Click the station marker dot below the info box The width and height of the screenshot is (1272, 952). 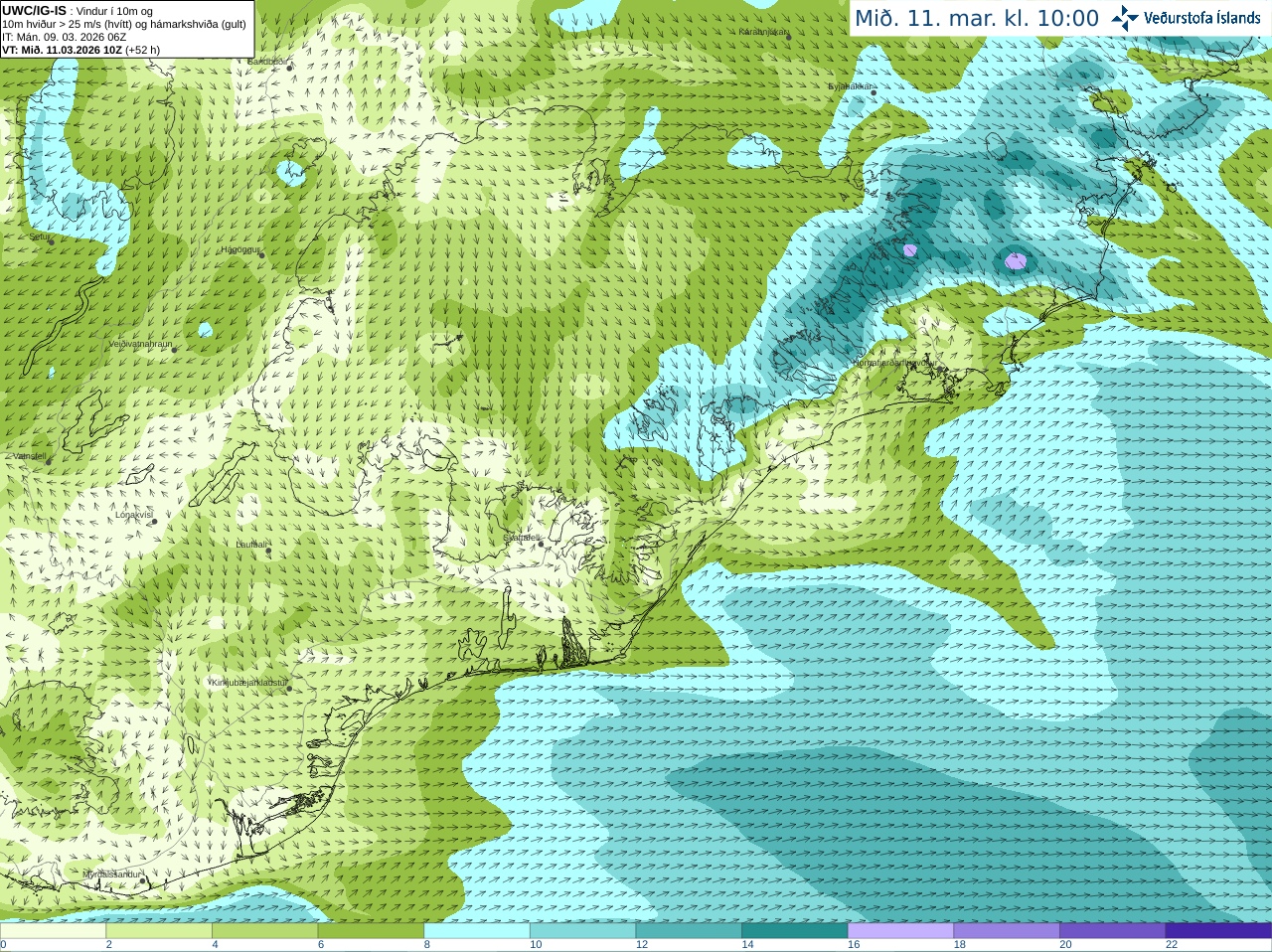(289, 67)
